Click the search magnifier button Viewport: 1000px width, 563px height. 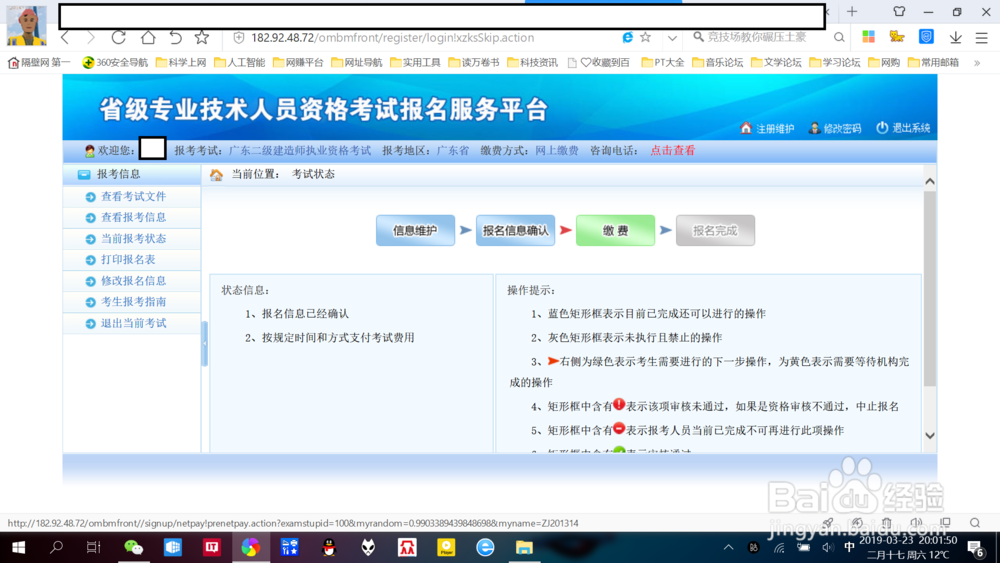click(839, 38)
